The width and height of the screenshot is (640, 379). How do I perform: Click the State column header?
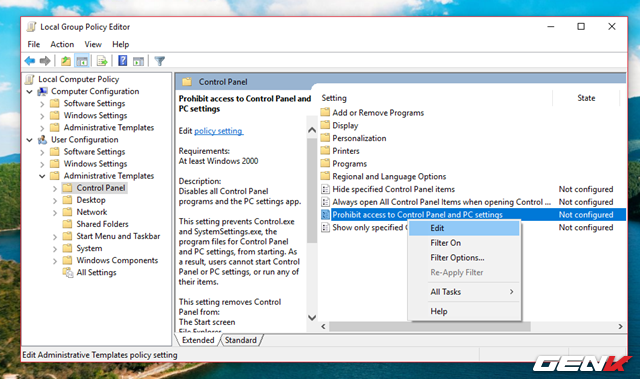[x=586, y=98]
